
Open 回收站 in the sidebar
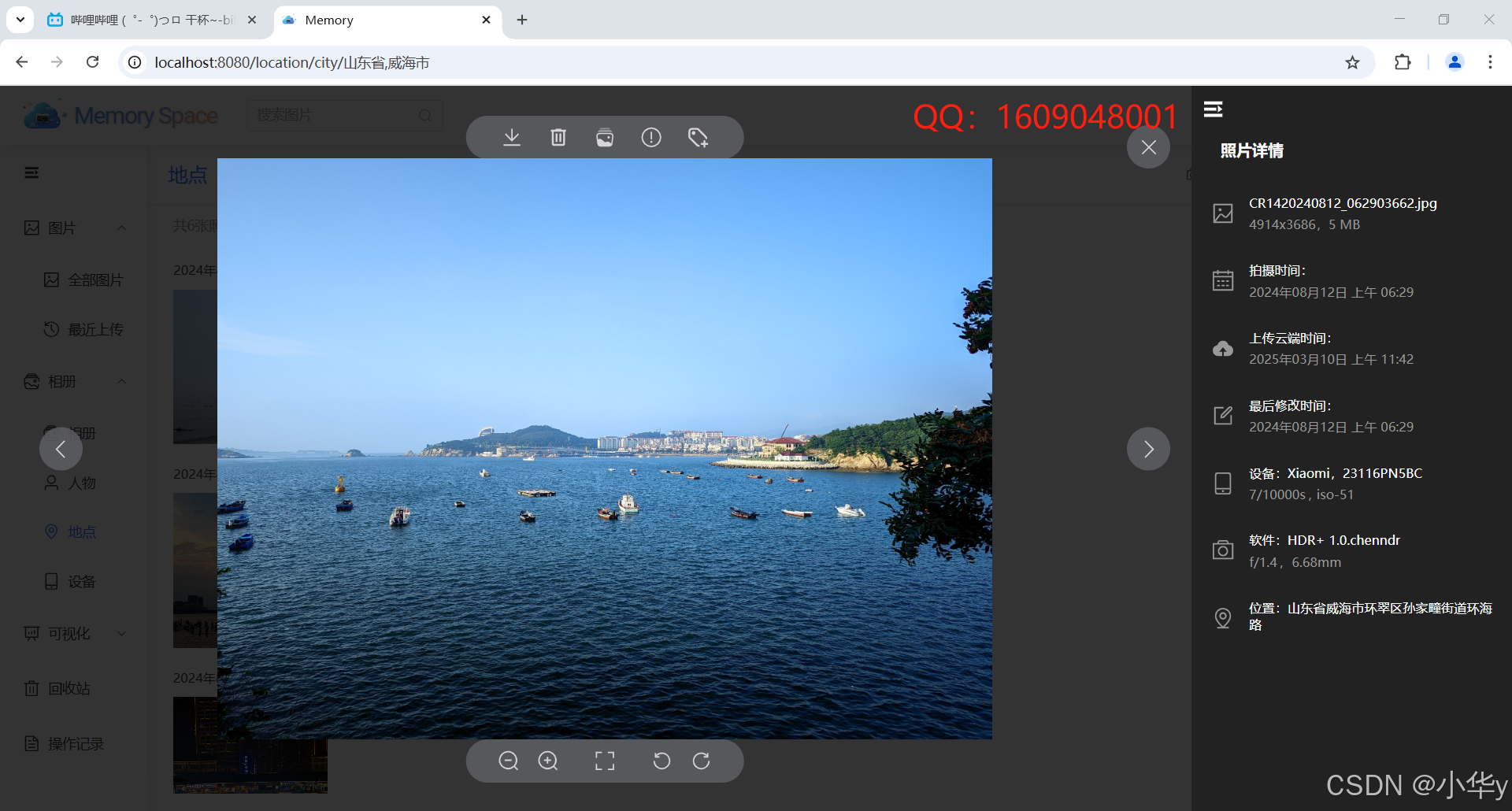click(57, 688)
